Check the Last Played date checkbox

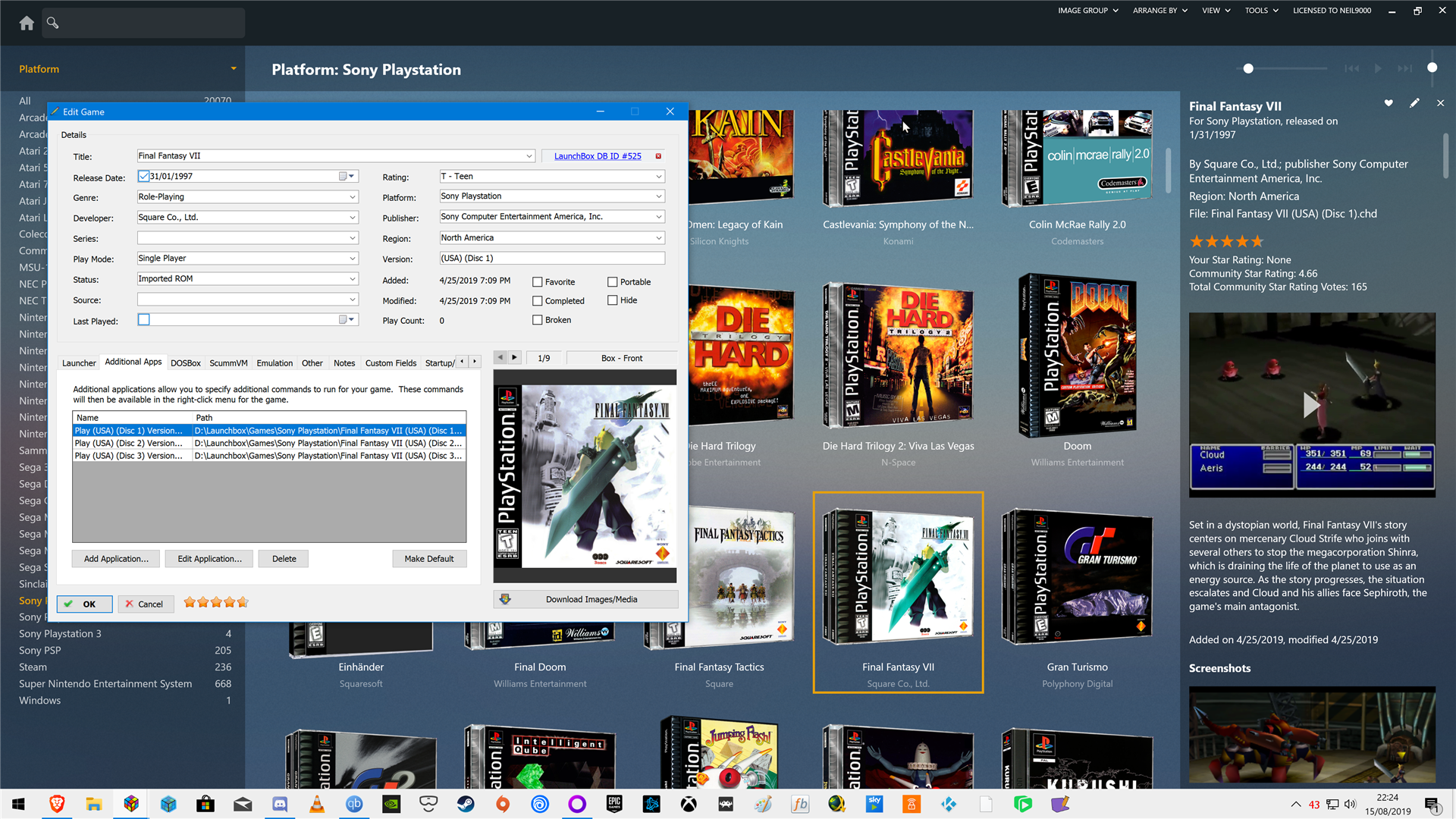pyautogui.click(x=144, y=320)
